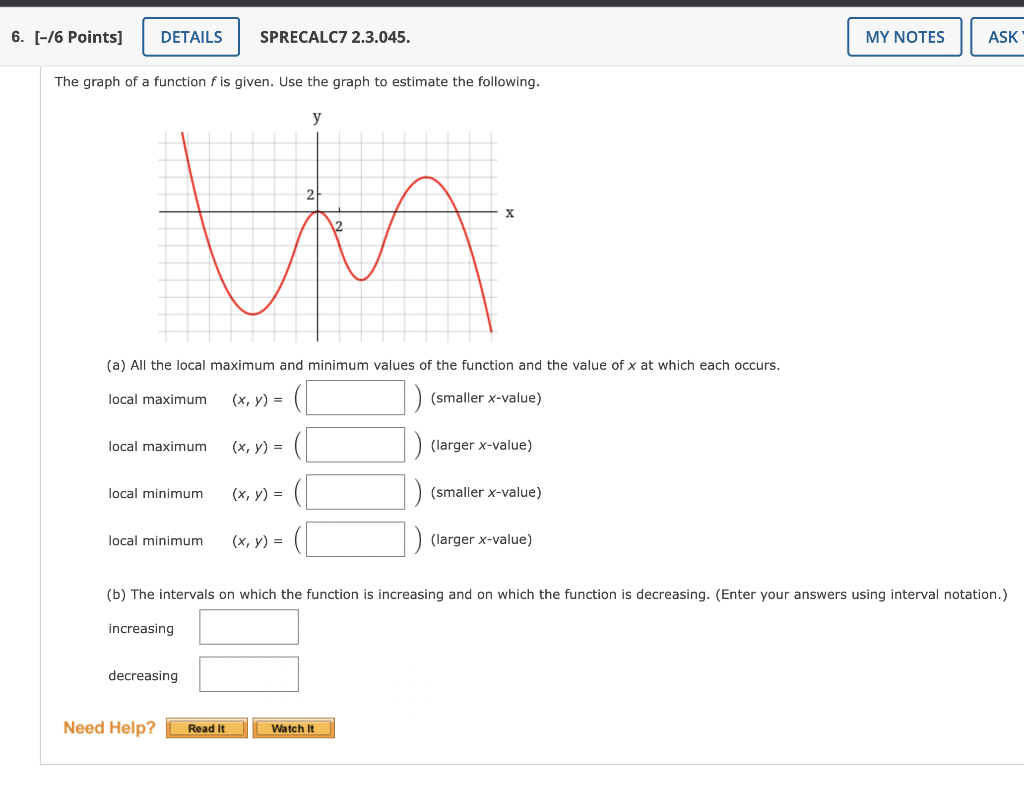Open the DETAILS panel for question 6

click(x=190, y=36)
